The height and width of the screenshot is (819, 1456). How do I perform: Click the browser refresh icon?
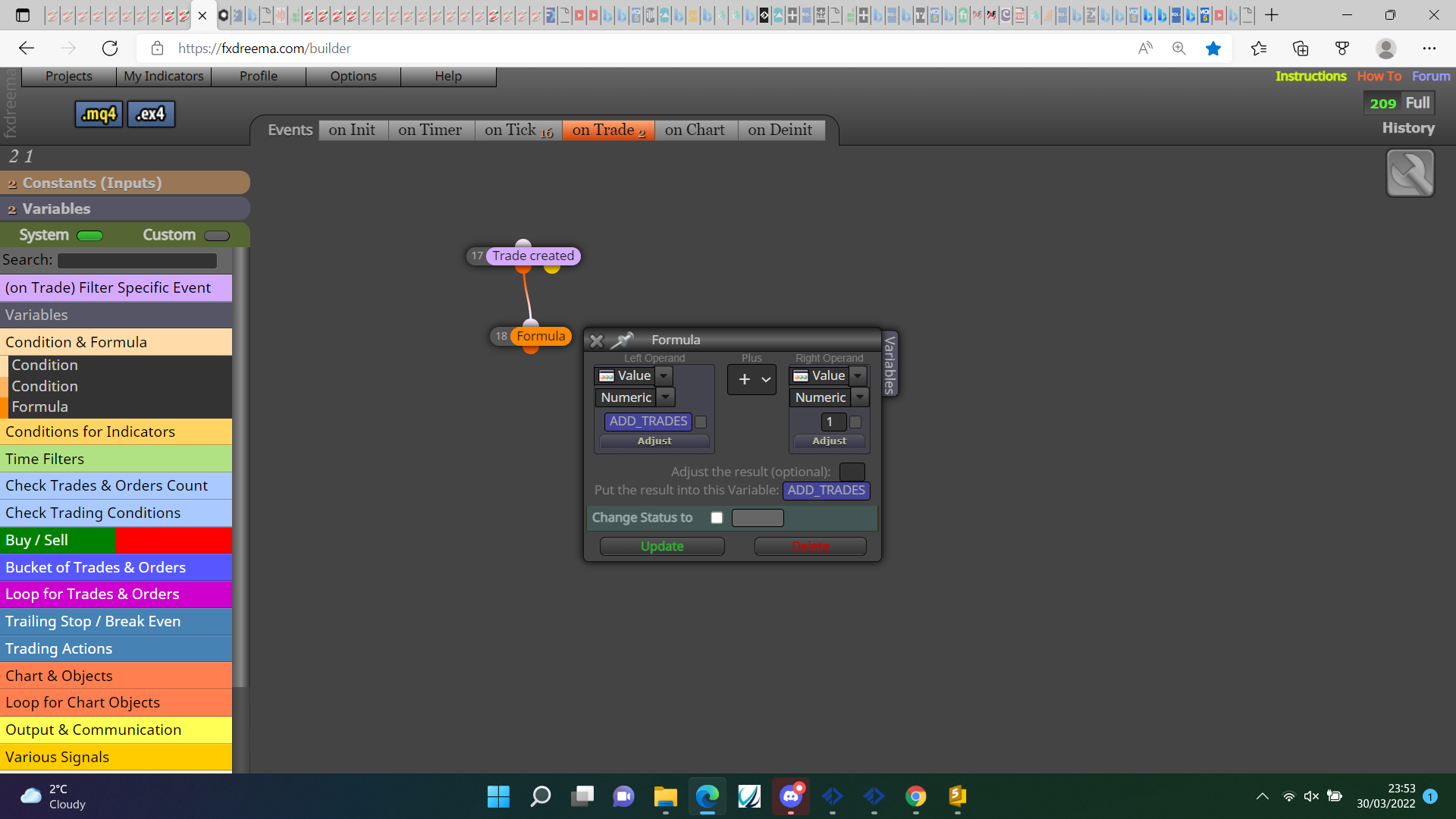pyautogui.click(x=110, y=49)
